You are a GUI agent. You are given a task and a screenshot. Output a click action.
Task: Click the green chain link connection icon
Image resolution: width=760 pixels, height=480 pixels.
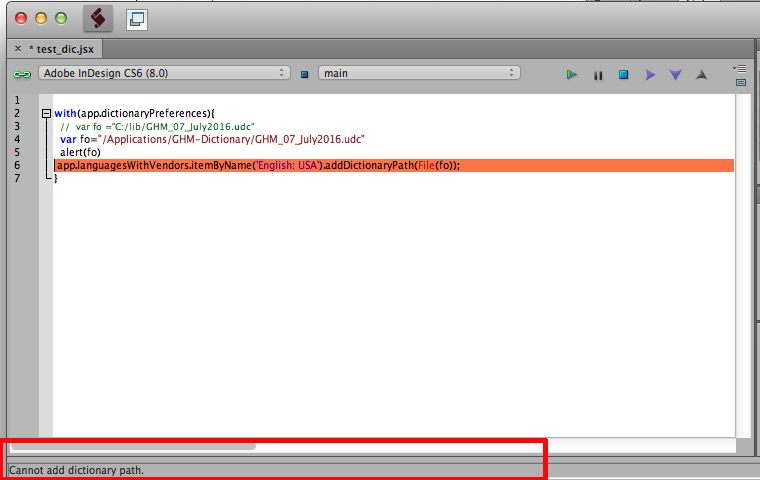coord(22,74)
